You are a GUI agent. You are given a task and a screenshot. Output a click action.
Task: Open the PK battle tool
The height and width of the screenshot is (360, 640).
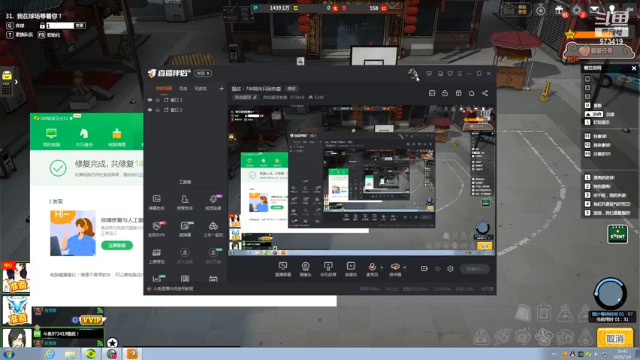coord(157,229)
